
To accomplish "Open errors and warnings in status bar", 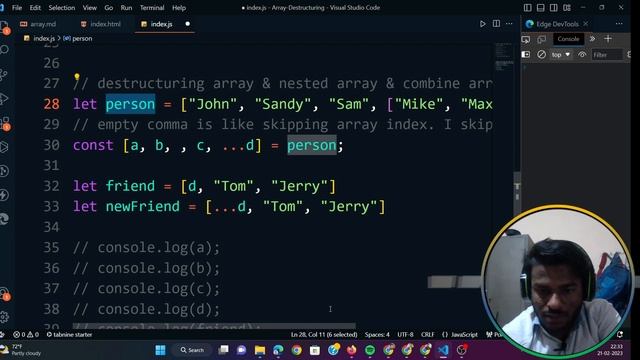I will pos(26,335).
